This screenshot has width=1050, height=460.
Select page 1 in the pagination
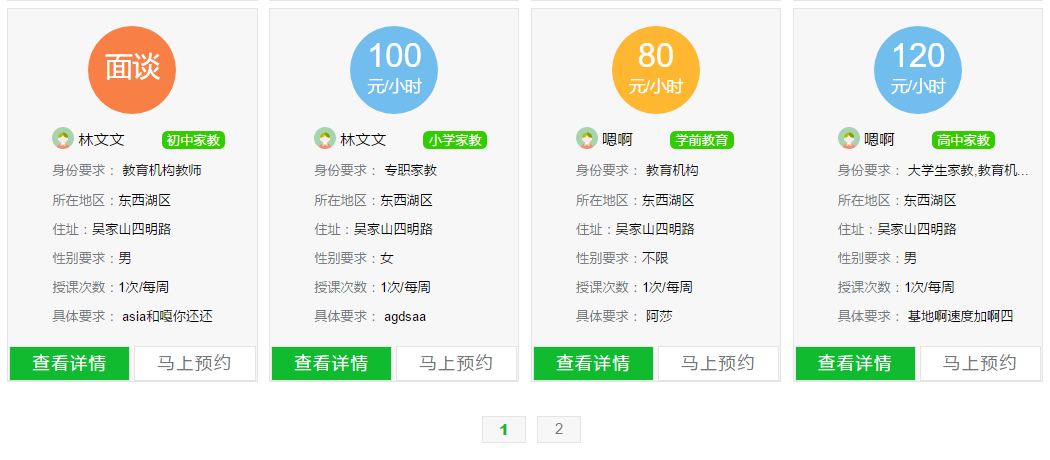point(504,430)
